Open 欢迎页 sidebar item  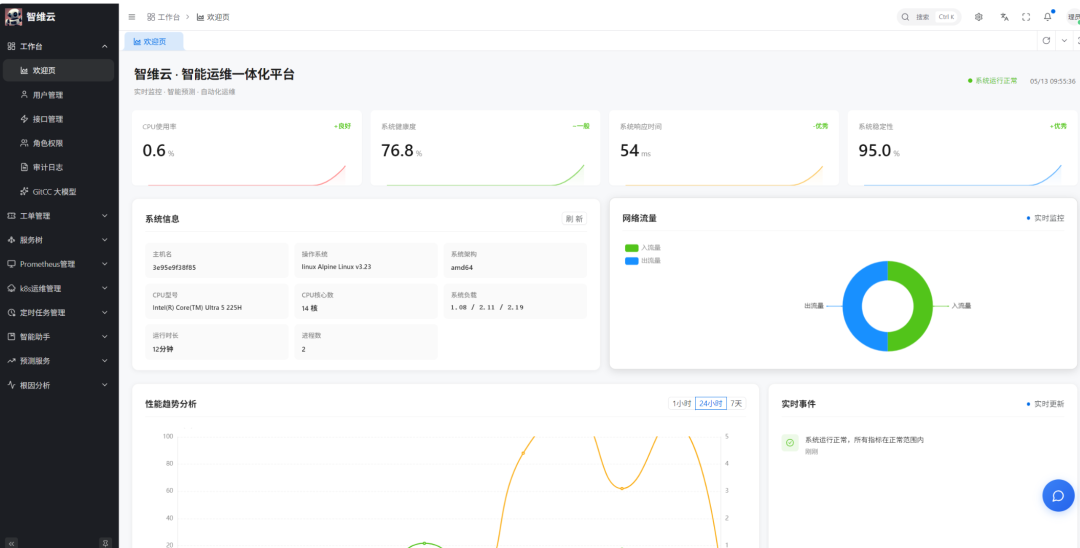click(59, 70)
